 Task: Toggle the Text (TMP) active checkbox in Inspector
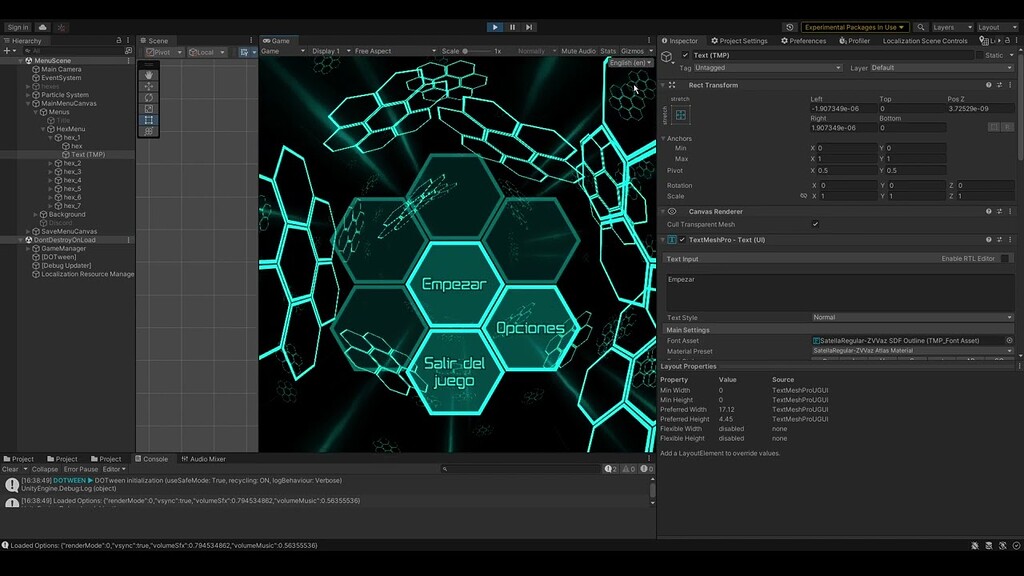point(683,55)
